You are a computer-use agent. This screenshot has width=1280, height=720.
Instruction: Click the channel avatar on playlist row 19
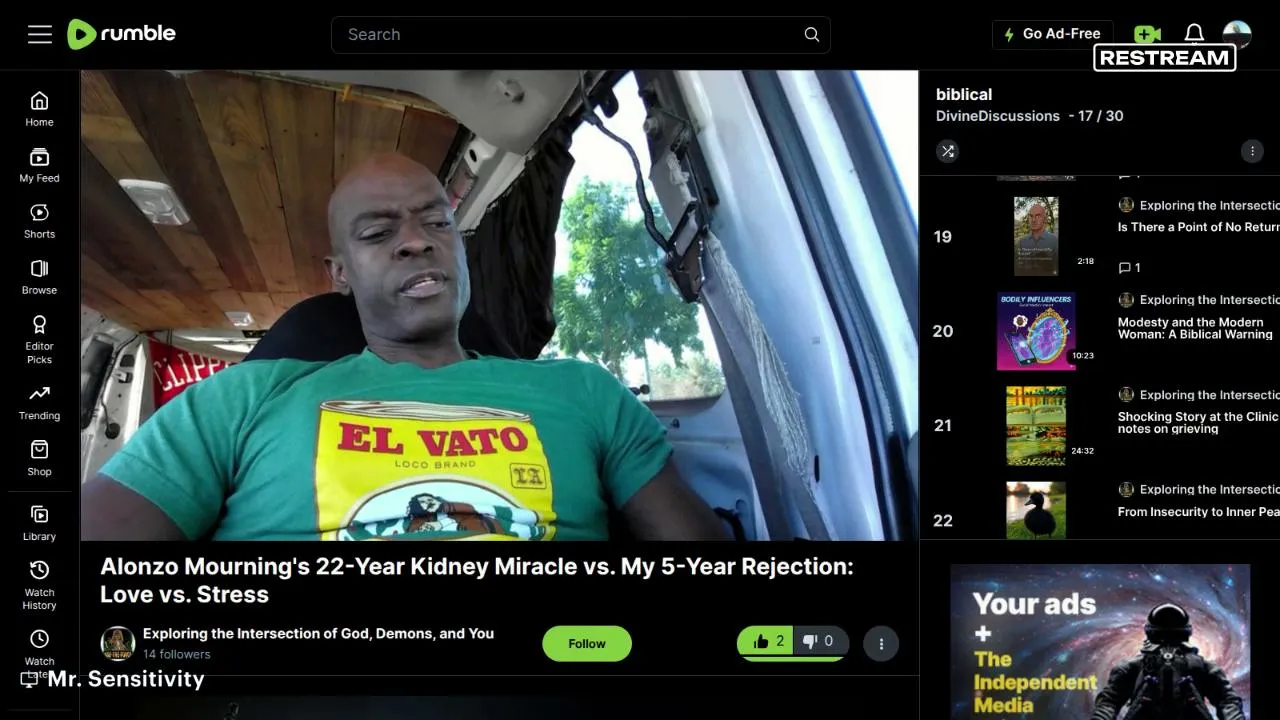1126,205
